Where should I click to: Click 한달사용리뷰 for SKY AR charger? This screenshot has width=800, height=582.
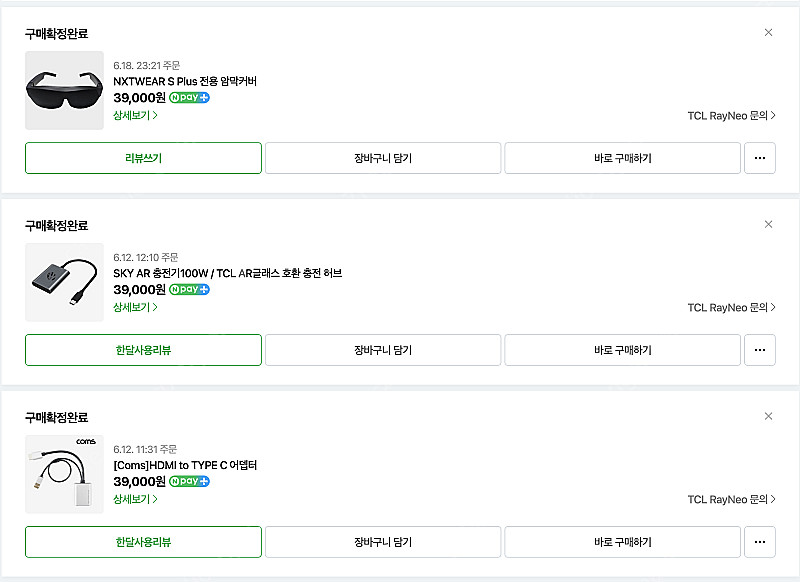point(143,350)
